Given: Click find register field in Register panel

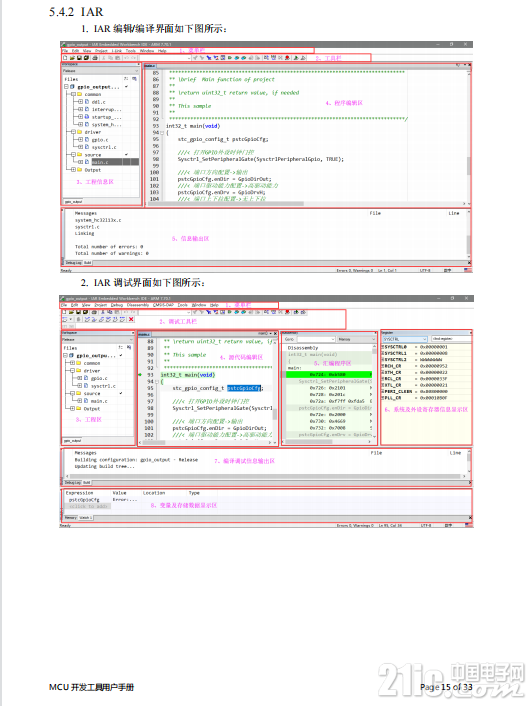Looking at the screenshot, I should (x=451, y=339).
